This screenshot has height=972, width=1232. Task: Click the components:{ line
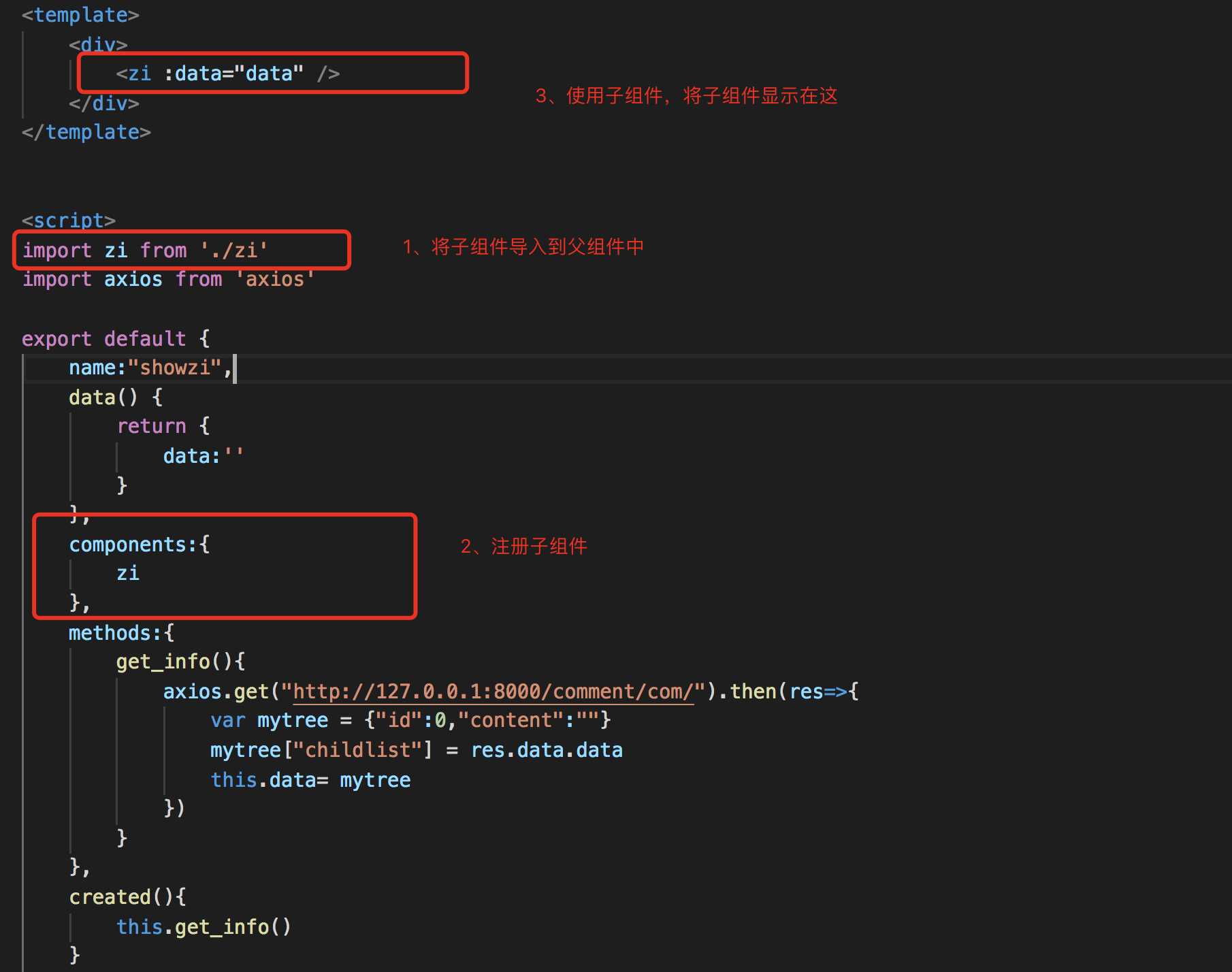140,545
